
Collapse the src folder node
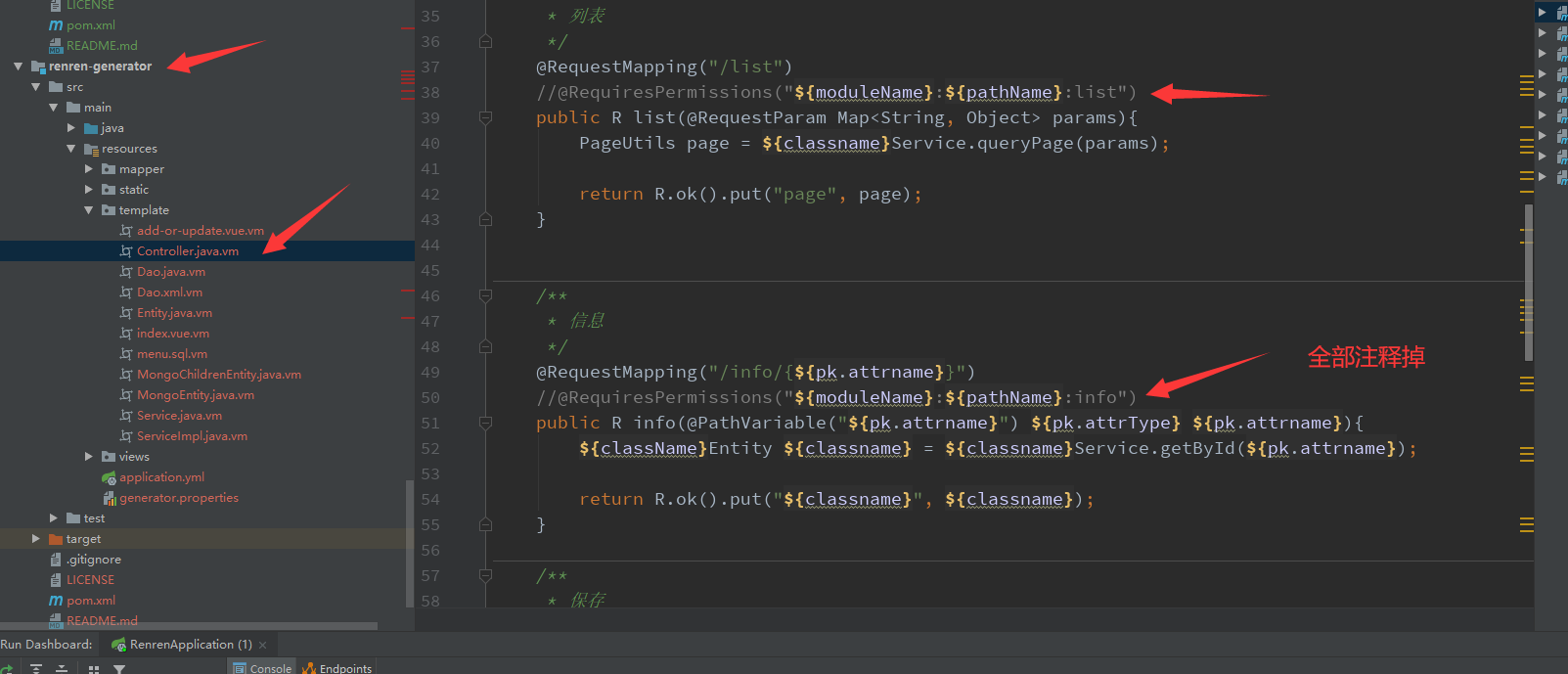pyautogui.click(x=36, y=87)
